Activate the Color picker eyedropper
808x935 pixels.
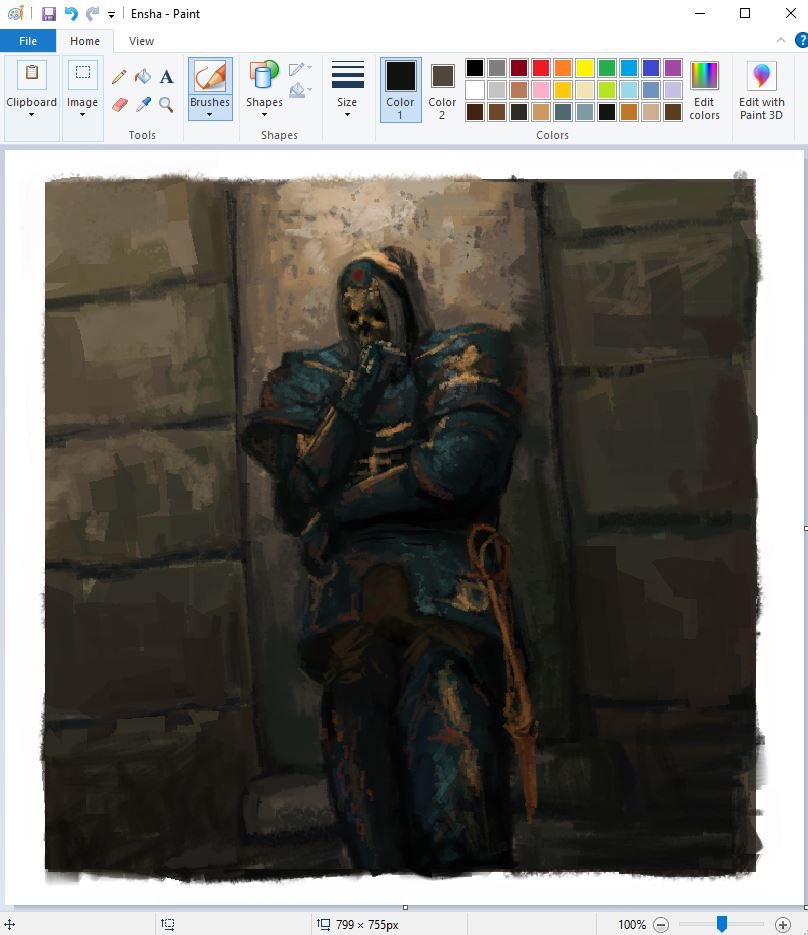click(143, 104)
